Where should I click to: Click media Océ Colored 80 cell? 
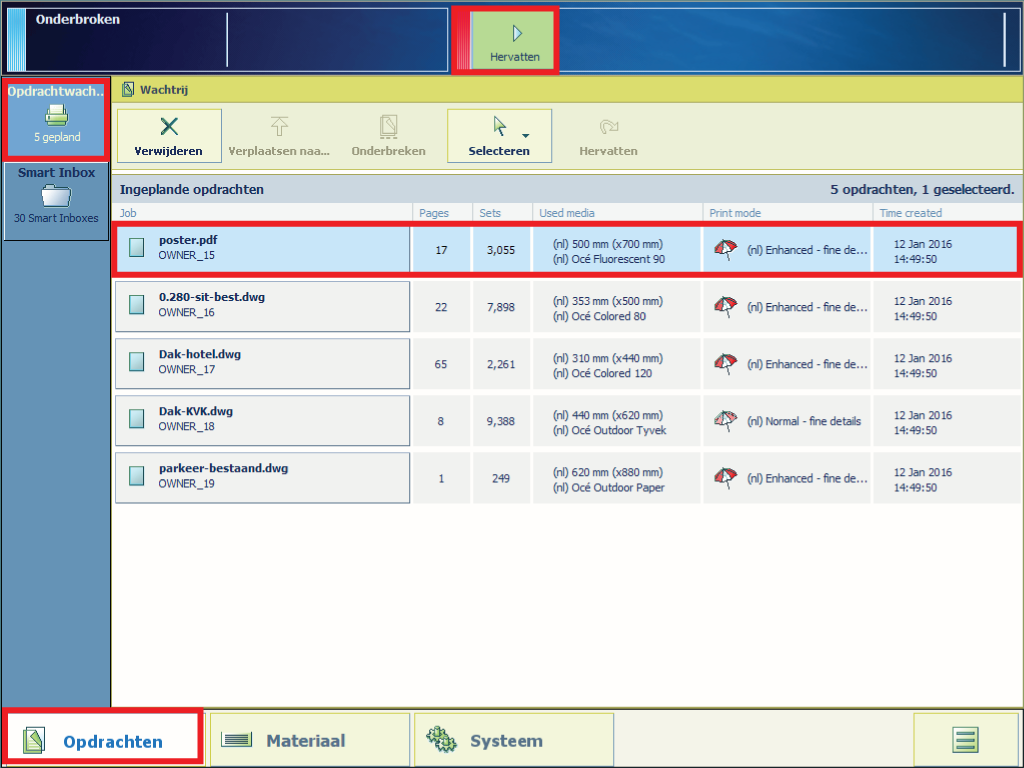pyautogui.click(x=617, y=307)
